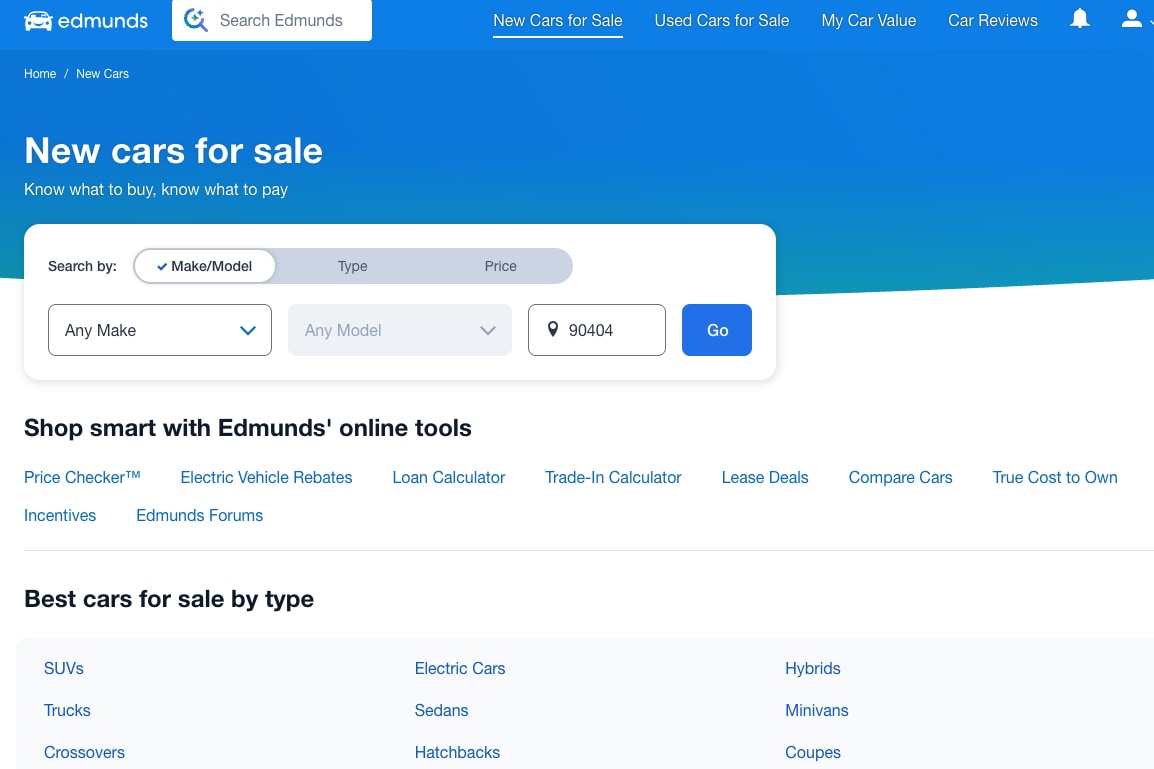The height and width of the screenshot is (769, 1154).
Task: Visit Edmunds Forums
Action: [x=199, y=515]
